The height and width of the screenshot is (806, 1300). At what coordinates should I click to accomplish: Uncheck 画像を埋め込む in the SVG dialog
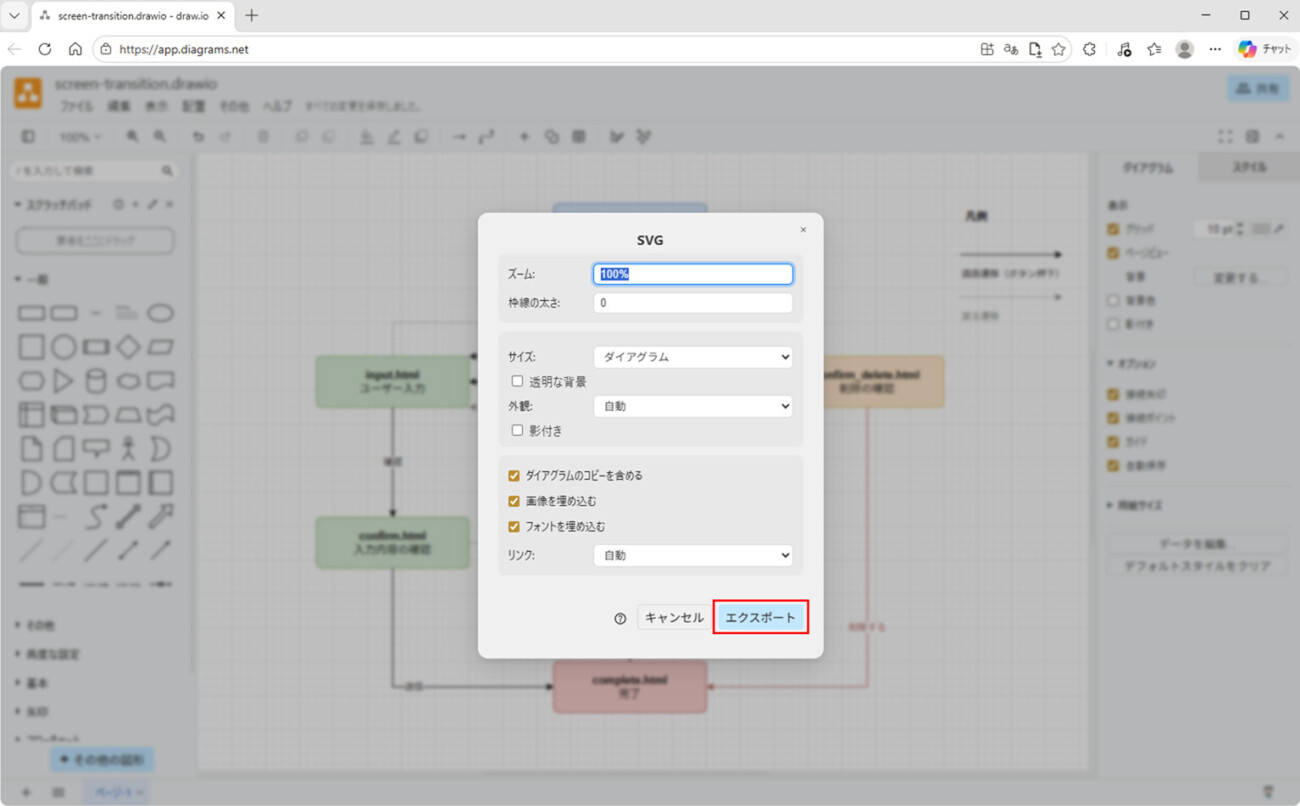(513, 501)
